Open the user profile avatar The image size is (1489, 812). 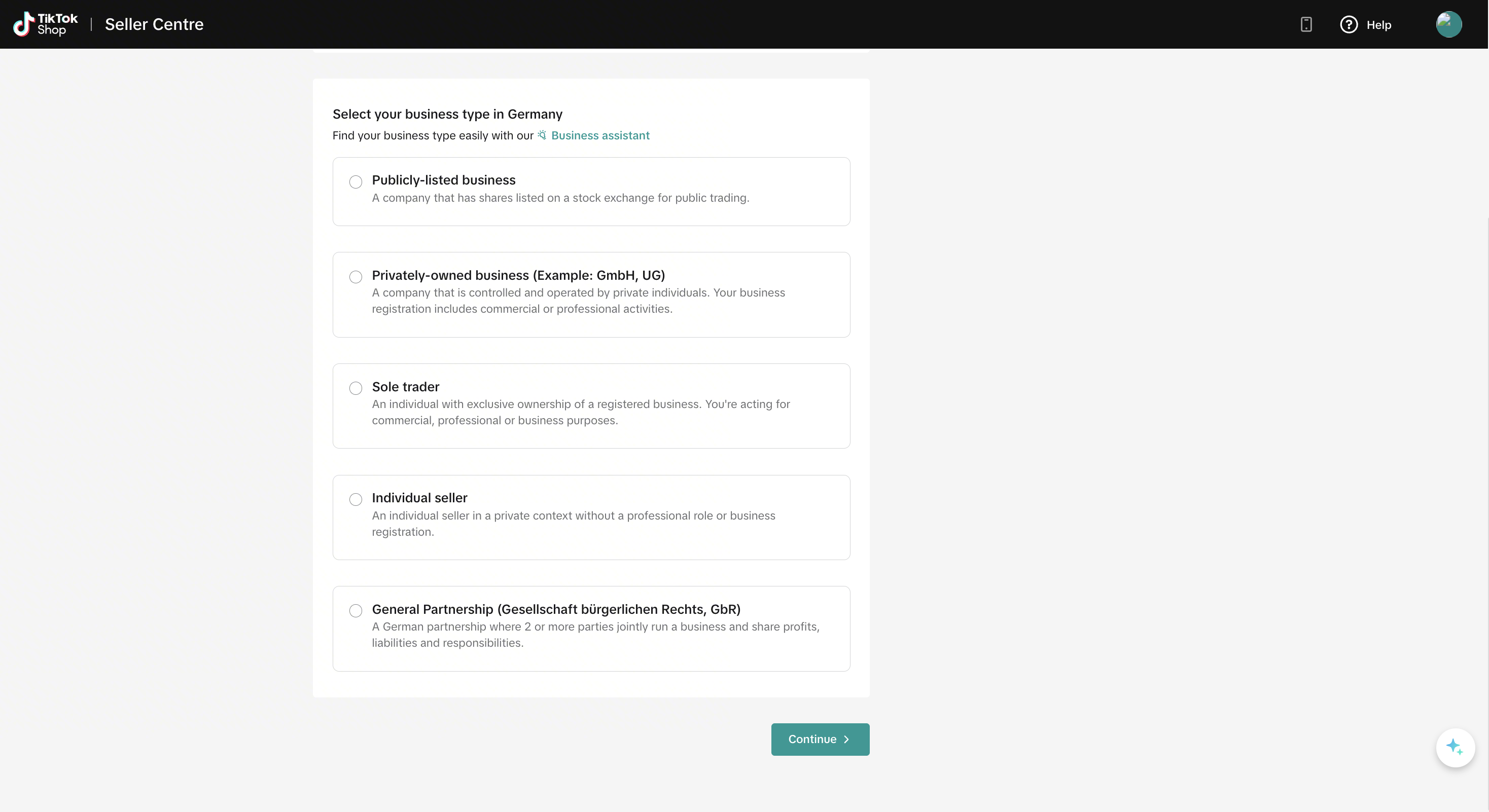tap(1448, 24)
